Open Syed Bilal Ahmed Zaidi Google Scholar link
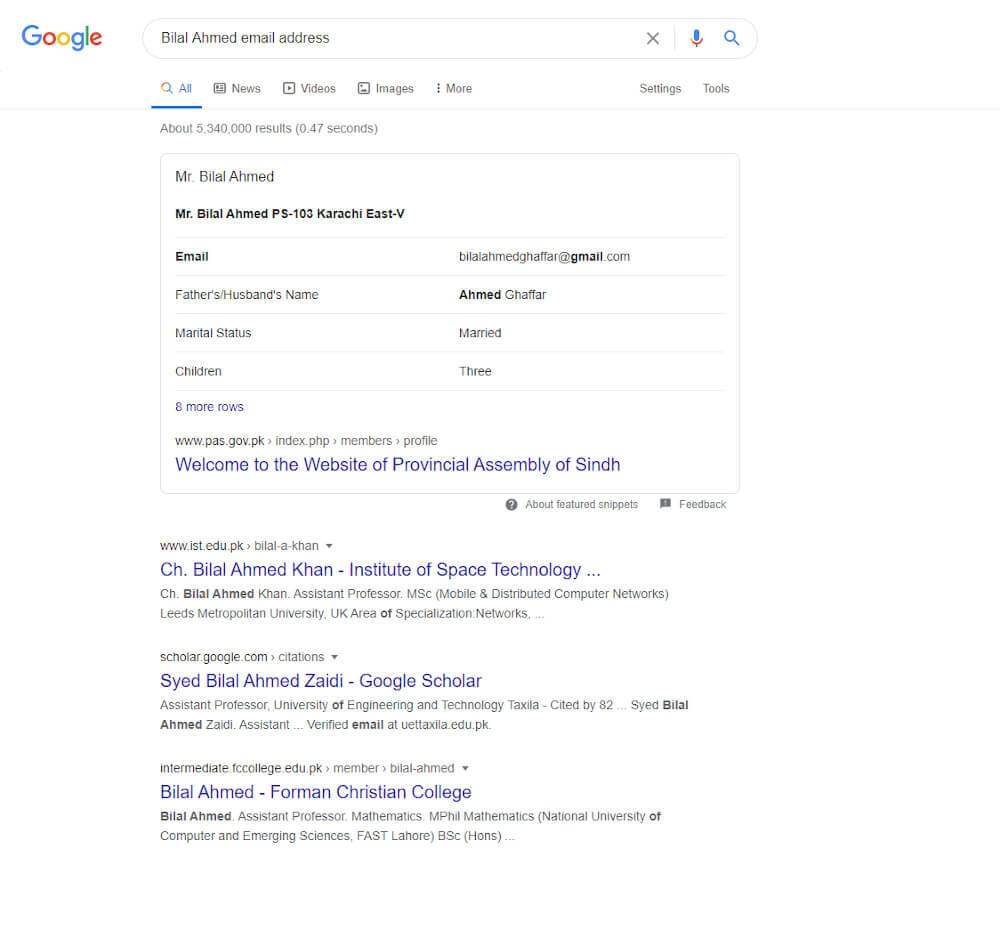The height and width of the screenshot is (930, 1000). pos(320,681)
